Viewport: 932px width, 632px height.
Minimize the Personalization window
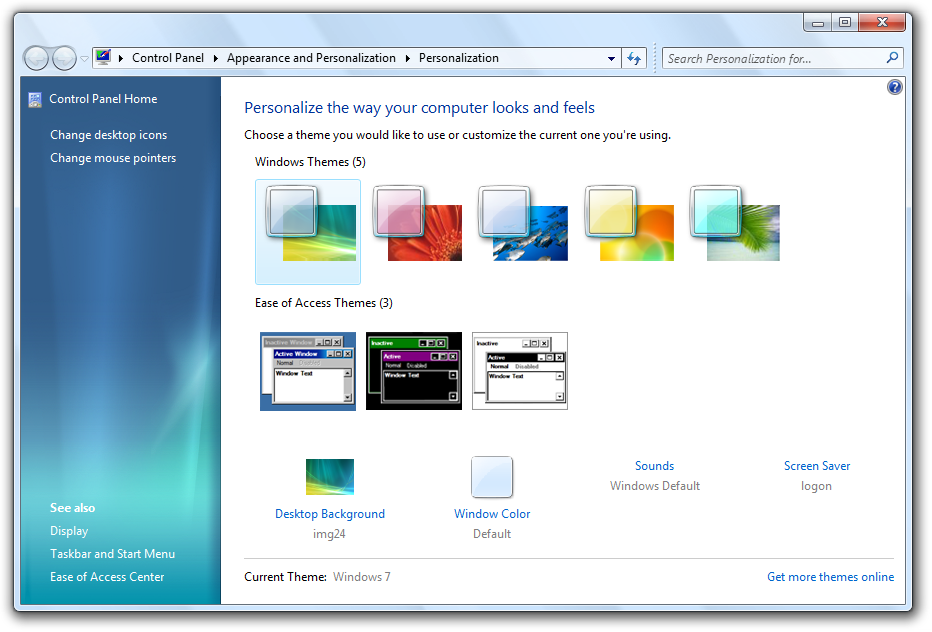(x=818, y=23)
